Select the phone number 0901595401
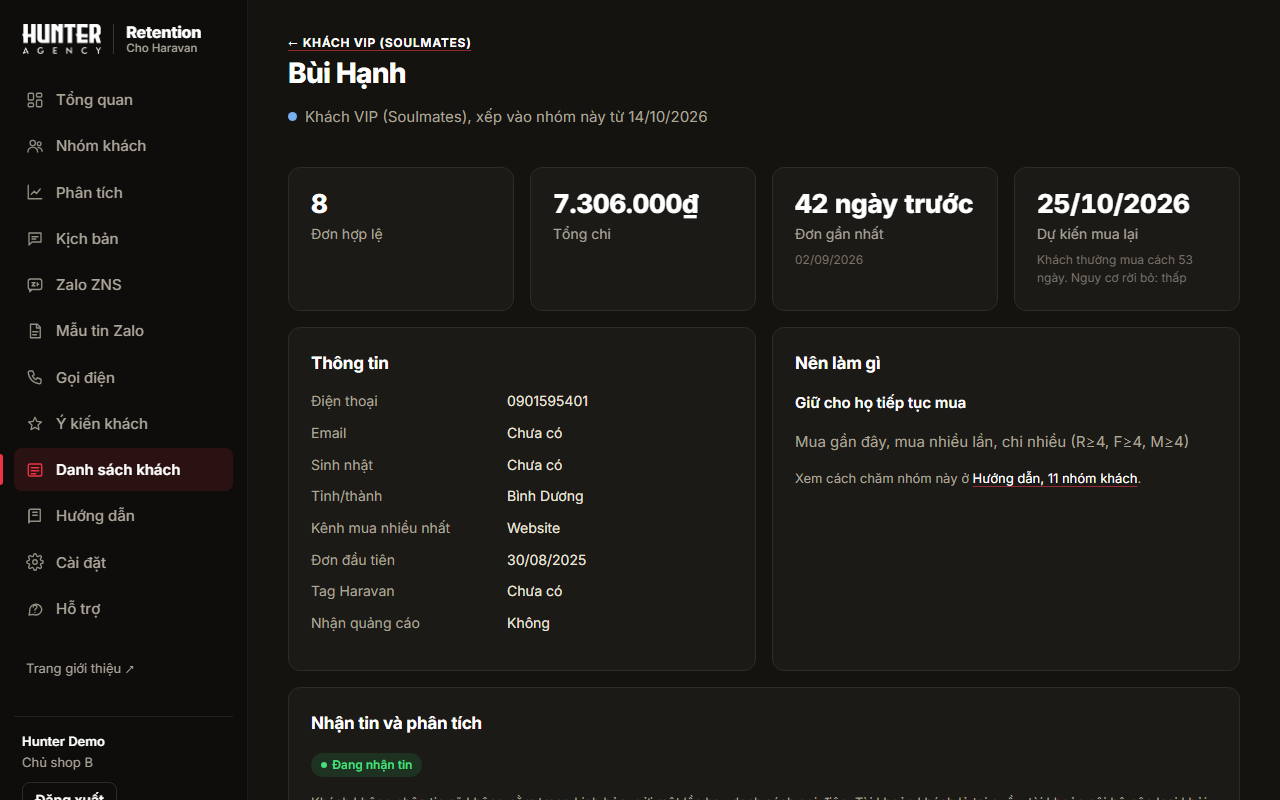The height and width of the screenshot is (800, 1280). (547, 401)
